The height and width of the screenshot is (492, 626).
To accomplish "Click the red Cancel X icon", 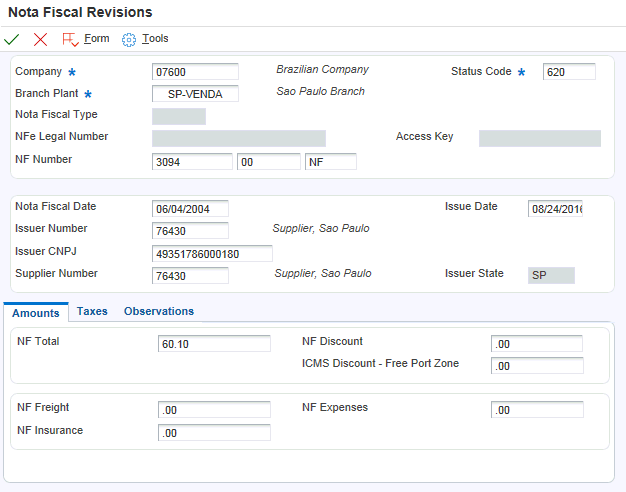I will coord(40,39).
